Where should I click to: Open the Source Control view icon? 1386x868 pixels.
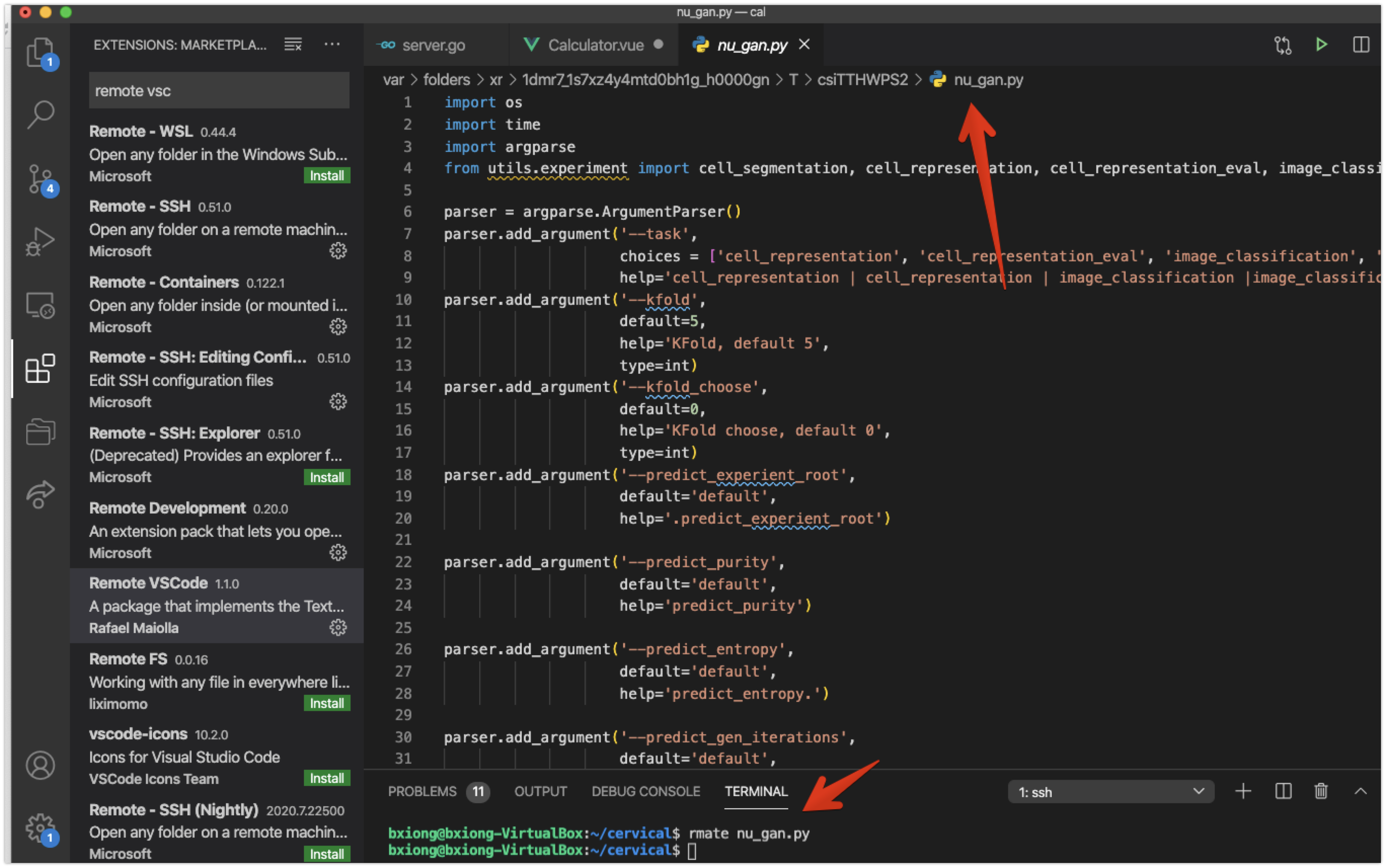click(40, 179)
